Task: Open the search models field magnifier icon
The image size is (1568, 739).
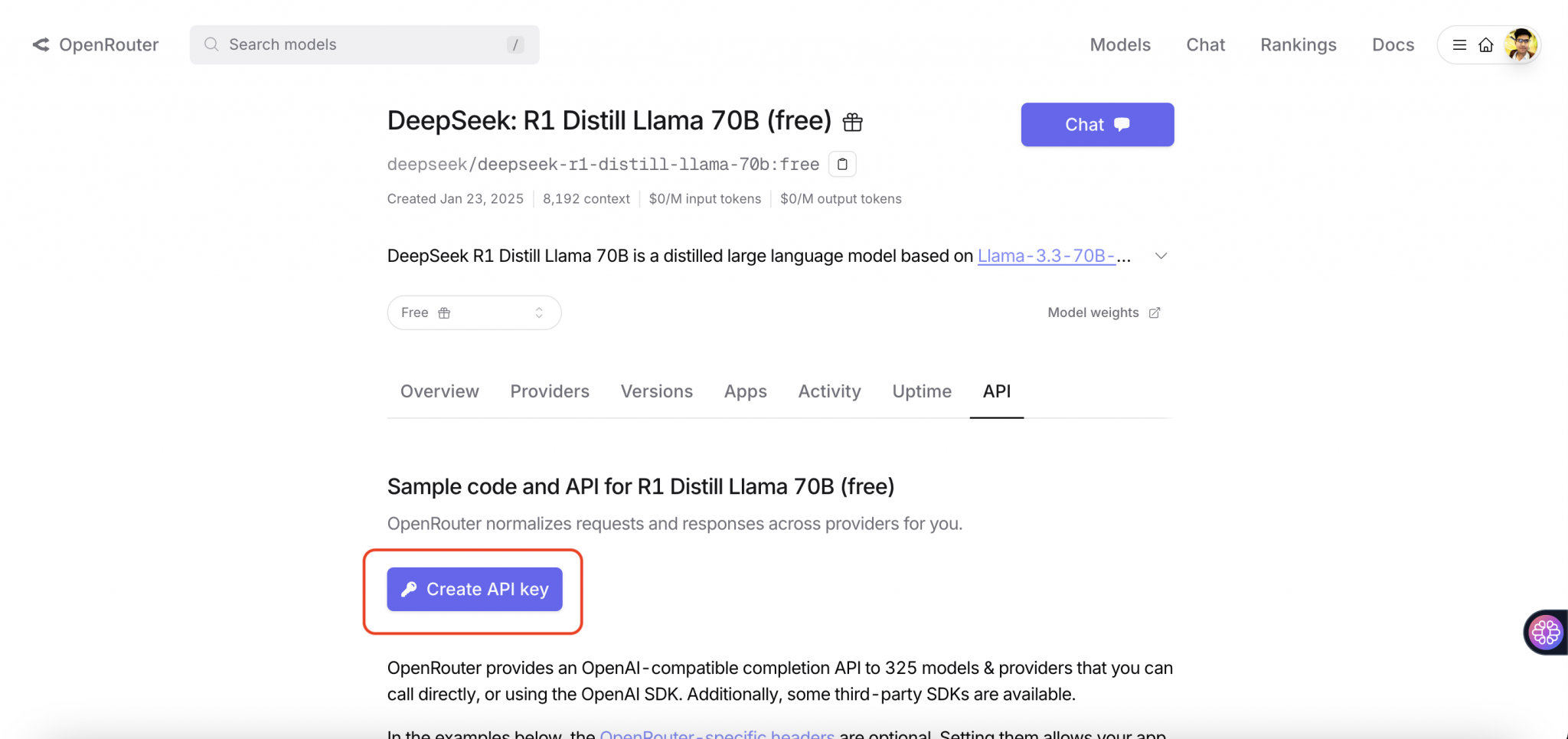Action: pos(211,44)
